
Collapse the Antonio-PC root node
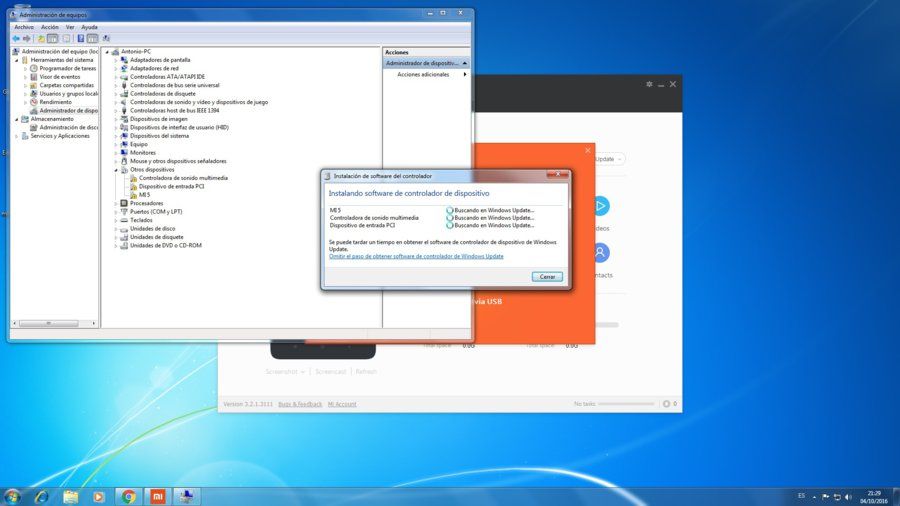pos(107,52)
